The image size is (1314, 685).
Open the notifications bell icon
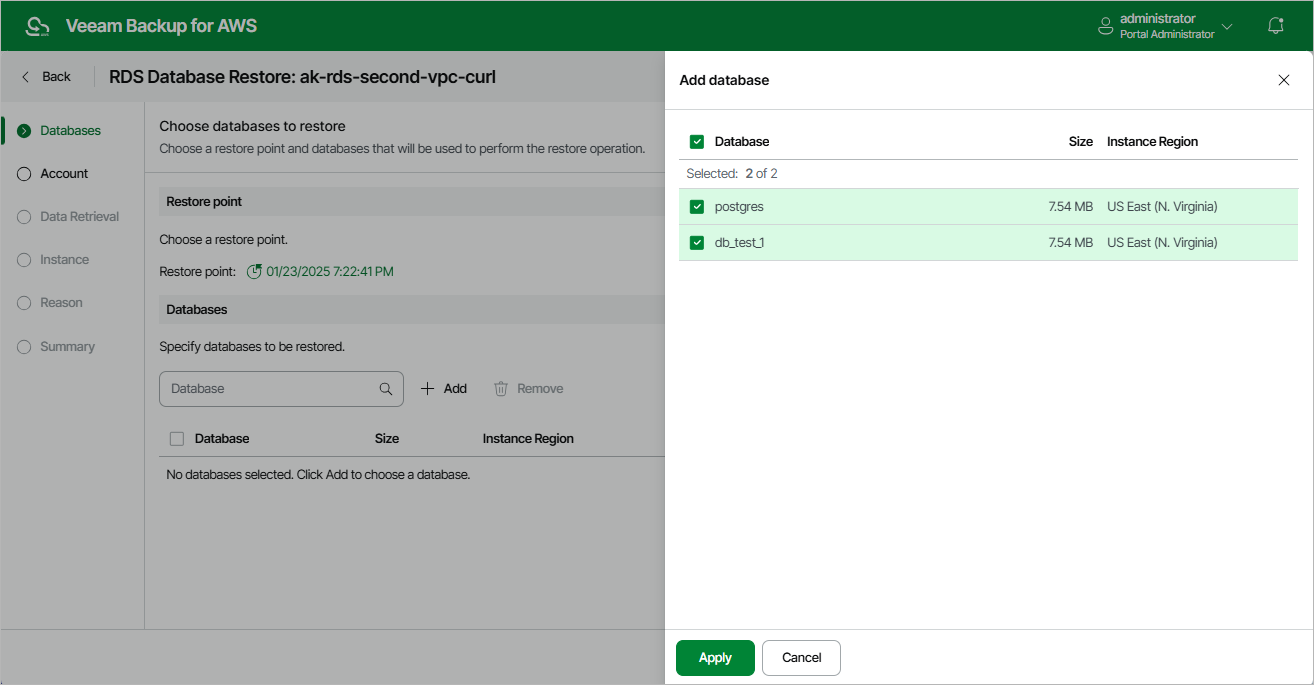tap(1275, 26)
